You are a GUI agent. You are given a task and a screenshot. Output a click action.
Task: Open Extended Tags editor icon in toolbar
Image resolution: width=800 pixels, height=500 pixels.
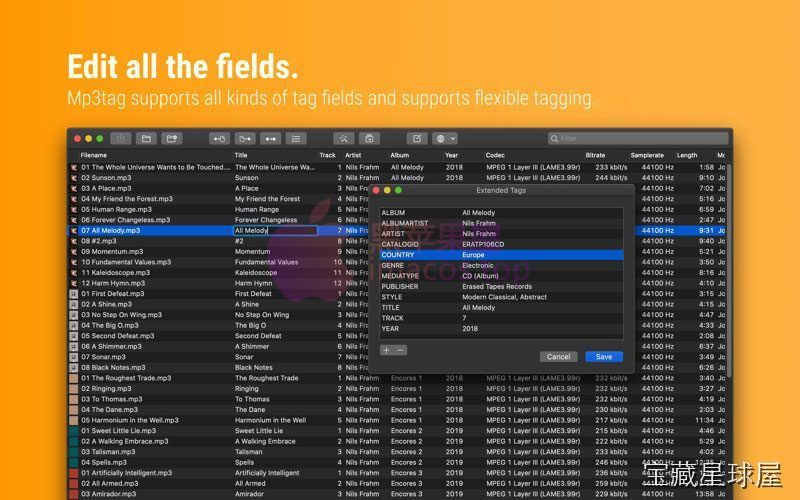coord(417,138)
